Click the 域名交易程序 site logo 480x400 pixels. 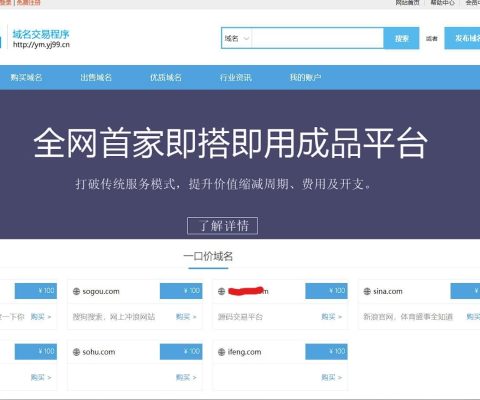(41, 38)
